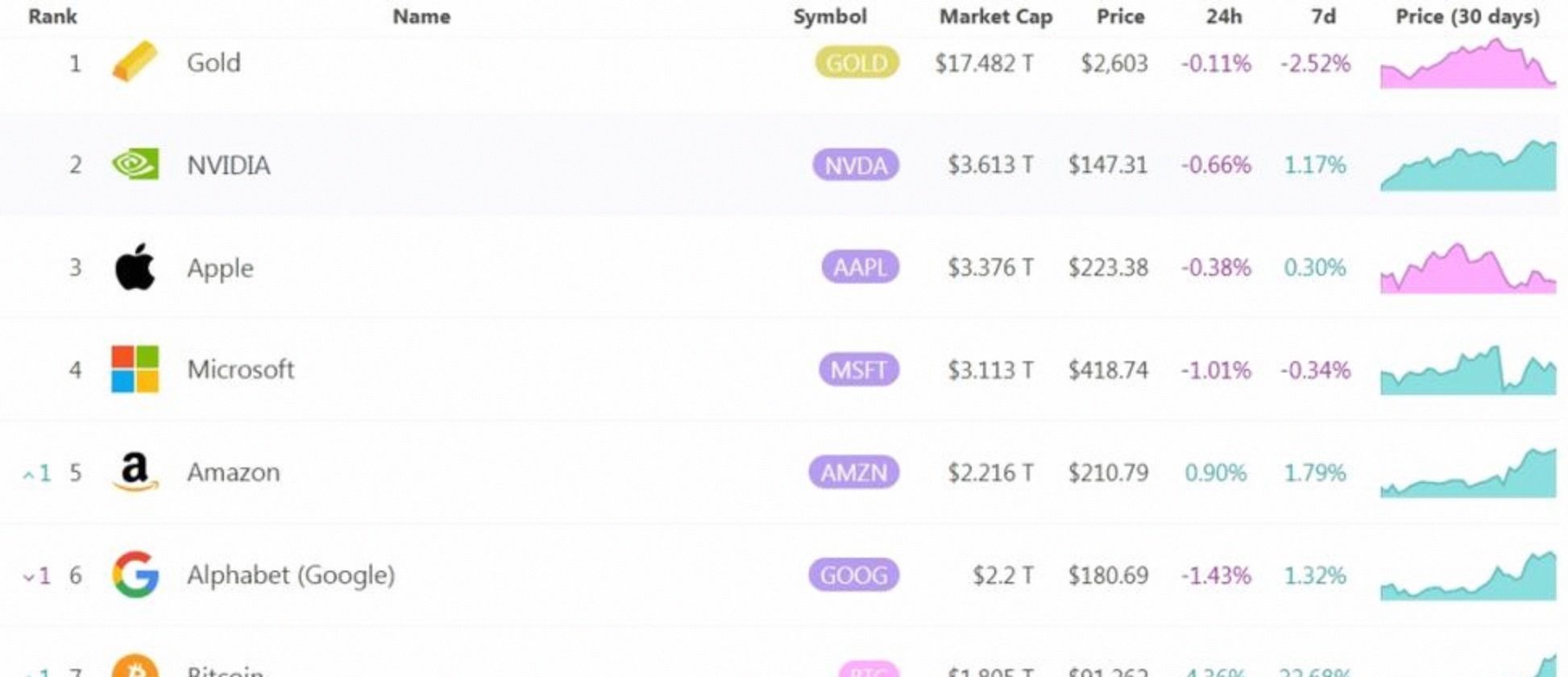The image size is (1568, 677).
Task: Click Amazon 7d change 1.79%
Action: 1315,472
